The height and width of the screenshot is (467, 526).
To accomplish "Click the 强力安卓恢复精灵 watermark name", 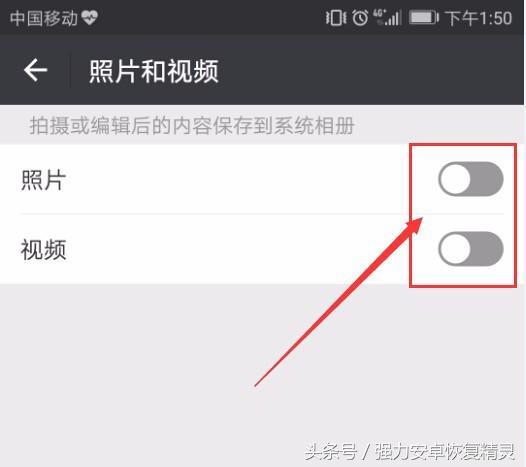I will (445, 452).
